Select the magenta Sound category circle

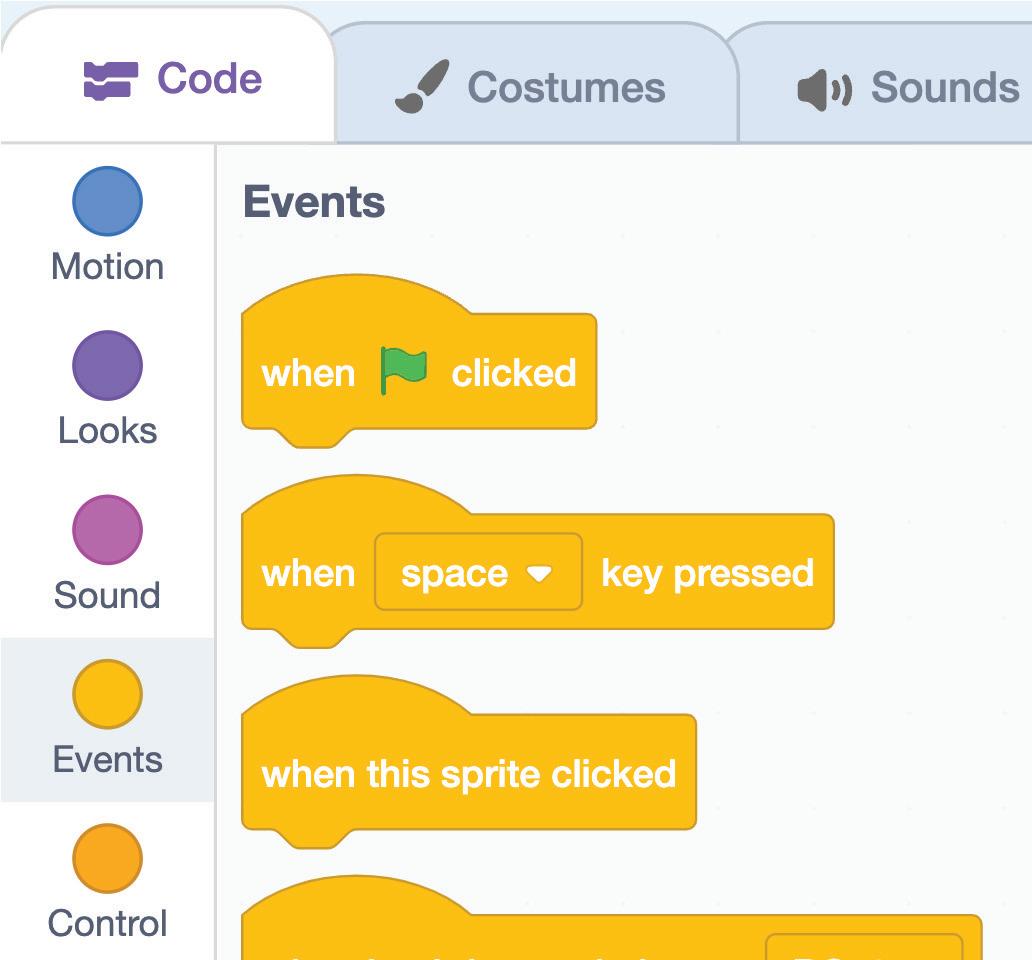pyautogui.click(x=107, y=530)
